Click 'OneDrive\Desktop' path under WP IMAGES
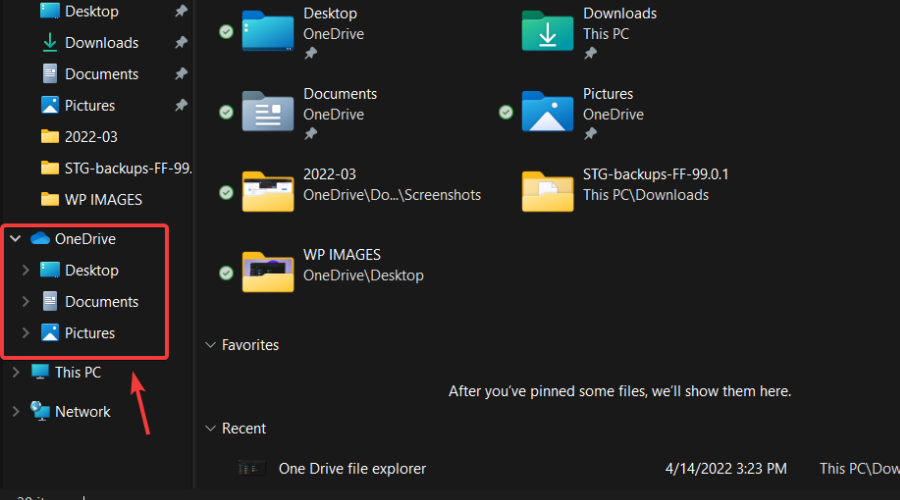This screenshot has width=900, height=500. click(363, 276)
